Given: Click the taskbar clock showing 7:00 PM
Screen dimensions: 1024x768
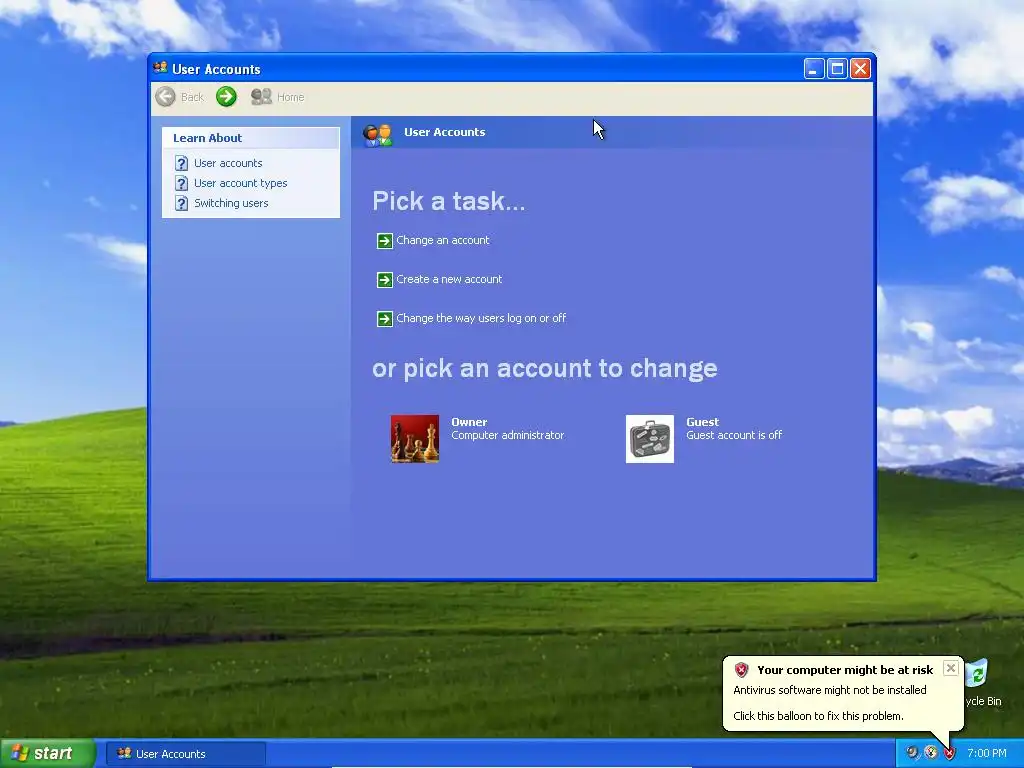Looking at the screenshot, I should (987, 753).
